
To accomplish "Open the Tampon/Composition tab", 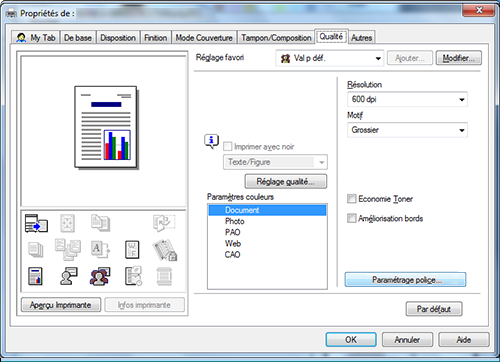I will click(x=276, y=38).
